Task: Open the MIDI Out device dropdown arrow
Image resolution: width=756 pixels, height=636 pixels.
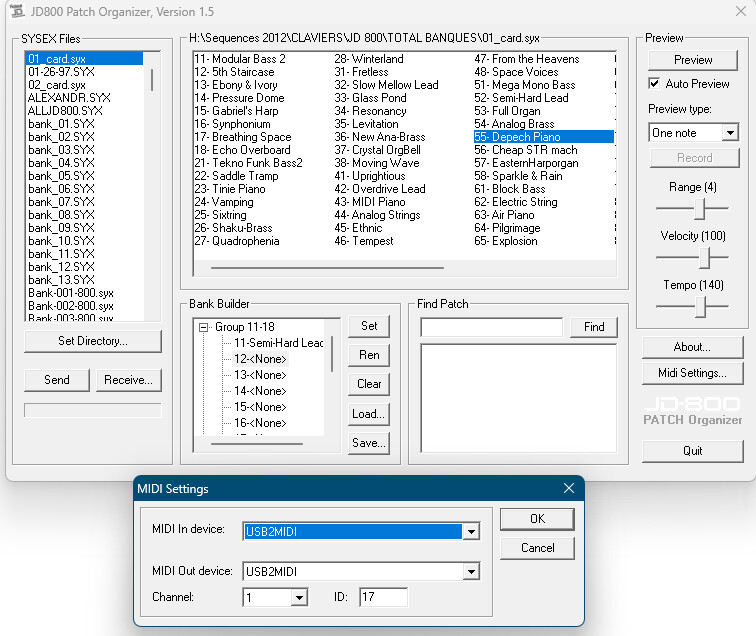Action: coord(471,571)
